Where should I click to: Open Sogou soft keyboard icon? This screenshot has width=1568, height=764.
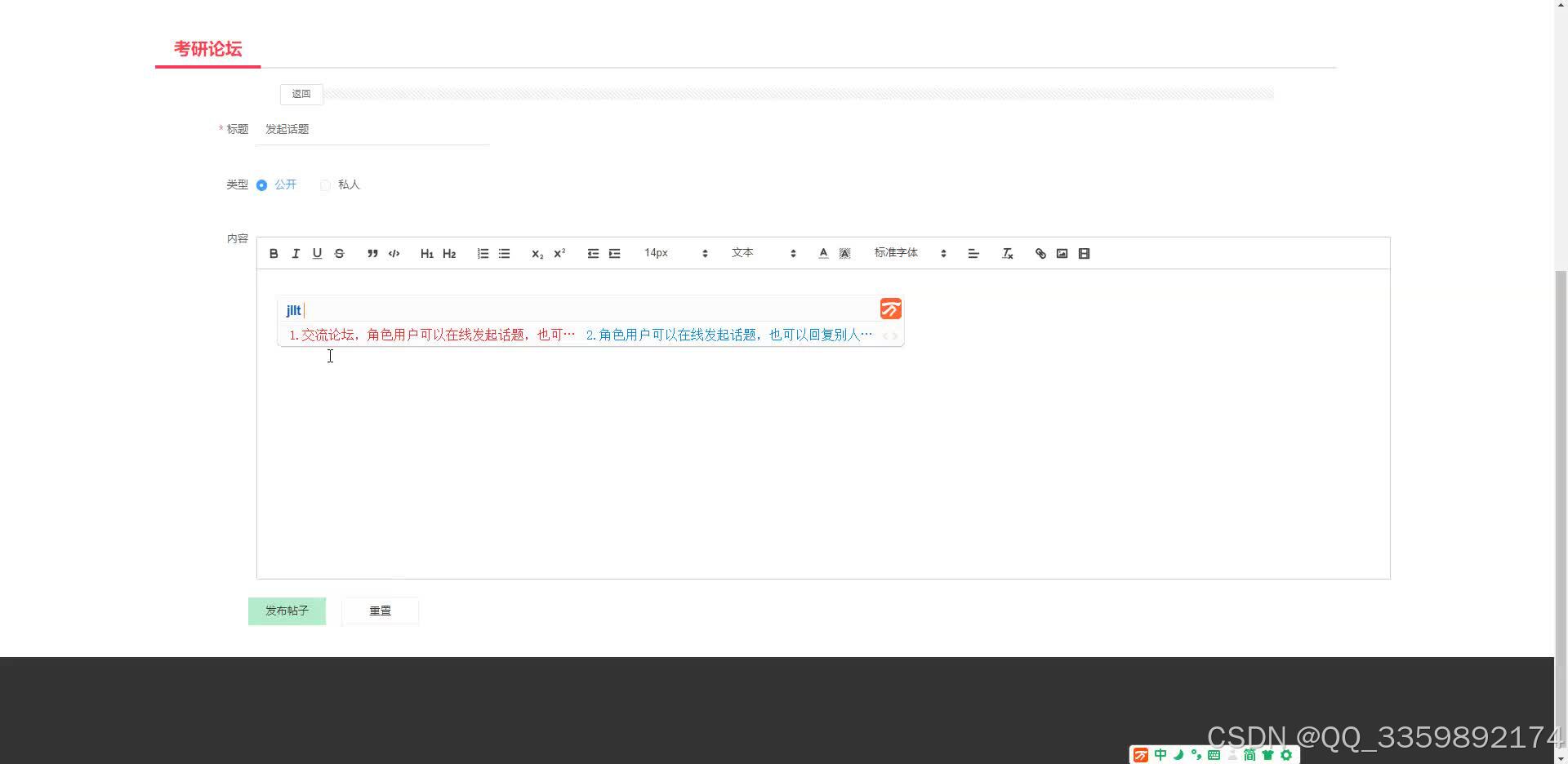1214,755
